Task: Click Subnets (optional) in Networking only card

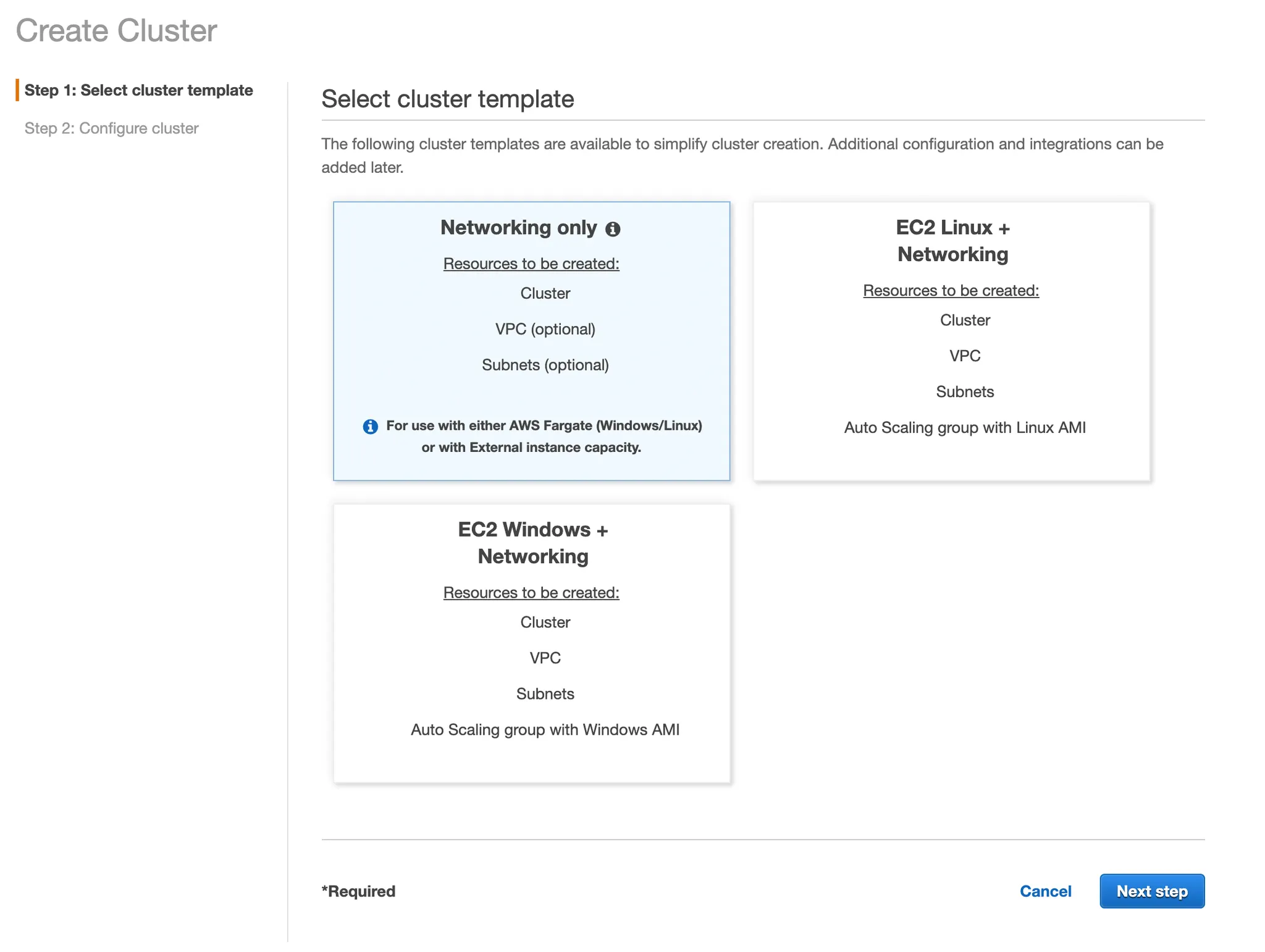Action: point(545,365)
